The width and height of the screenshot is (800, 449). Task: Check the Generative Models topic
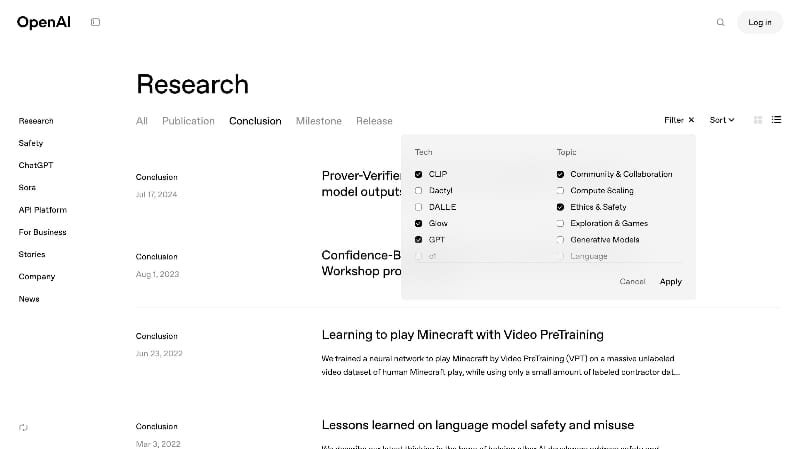560,240
